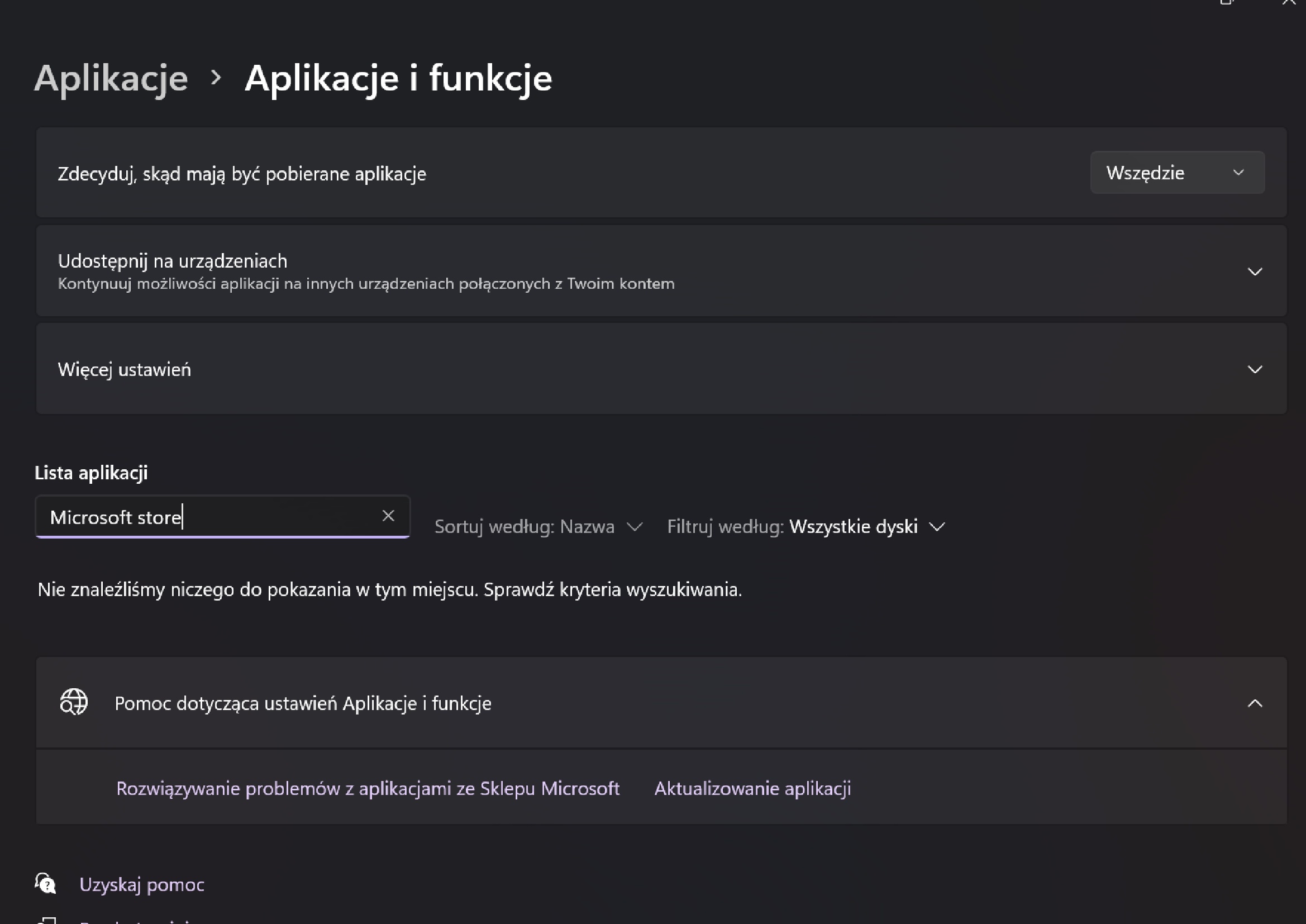Click chevron arrow next to Sortuj według: Nazwa
The width and height of the screenshot is (1306, 924).
coord(634,527)
